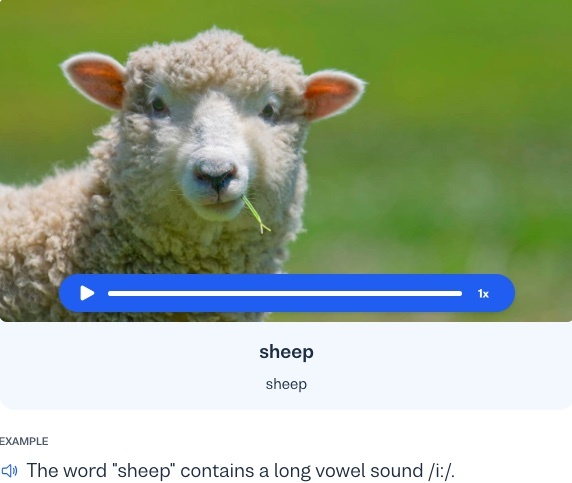Click the sheep's left orange ear

click(96, 81)
